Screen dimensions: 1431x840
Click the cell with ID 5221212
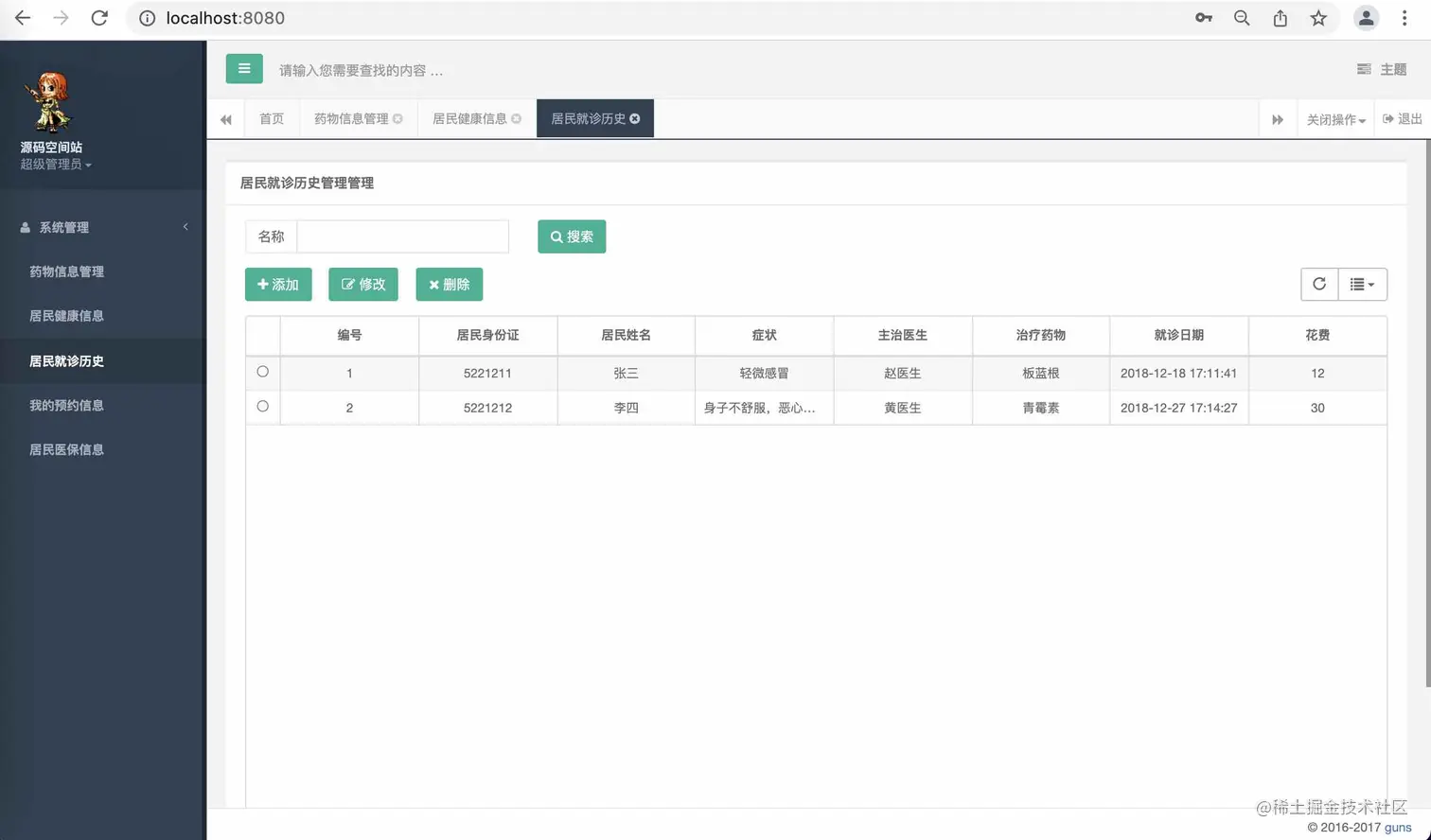(487, 408)
